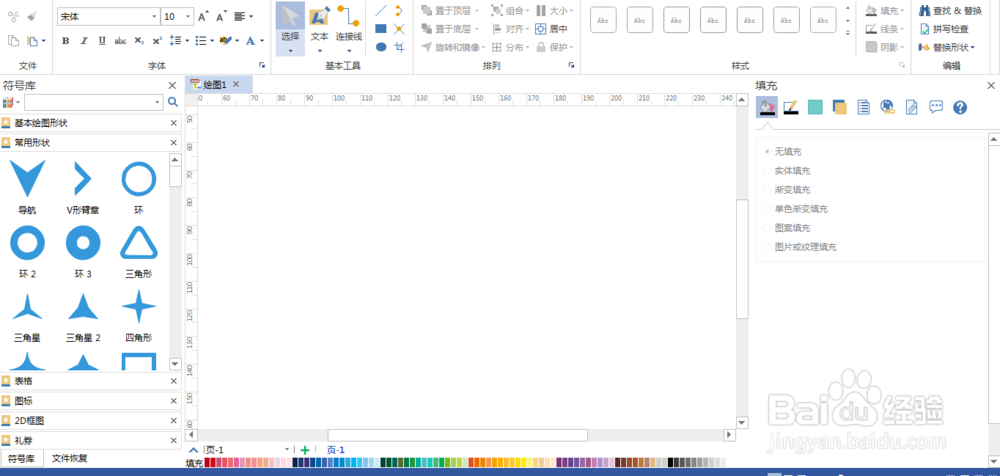Select the 文本 text tool
Viewport: 1000px width, 476px height.
coord(320,29)
